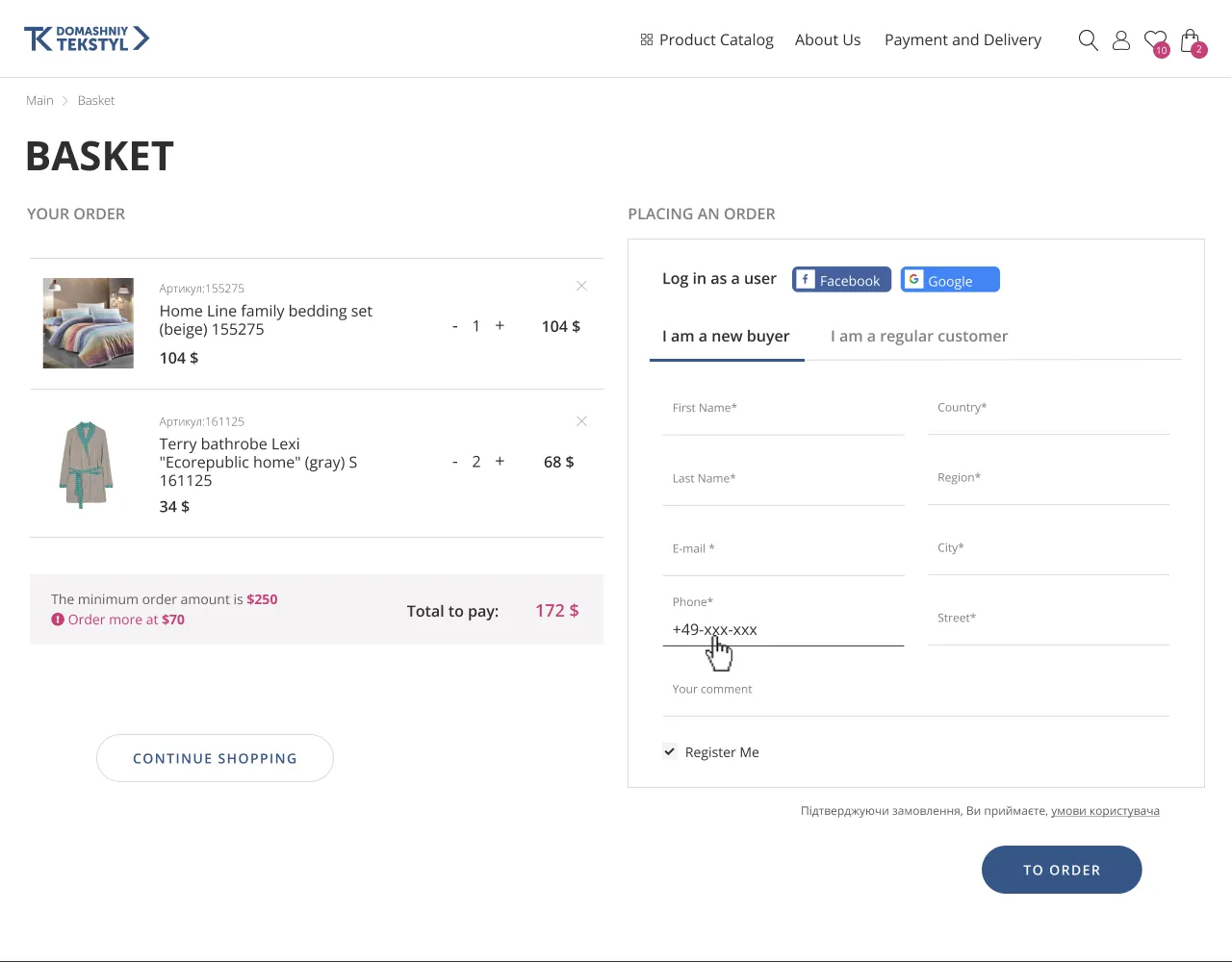Open the Home Line family bedding set title
Viewport: 1232px width, 962px height.
tap(266, 320)
